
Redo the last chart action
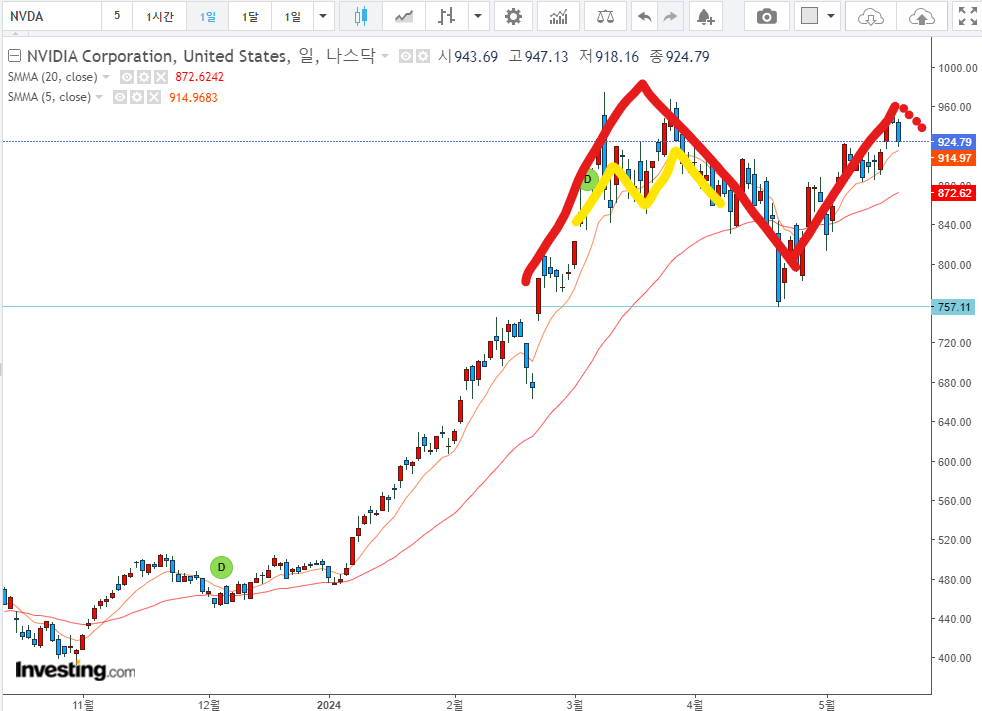click(670, 16)
